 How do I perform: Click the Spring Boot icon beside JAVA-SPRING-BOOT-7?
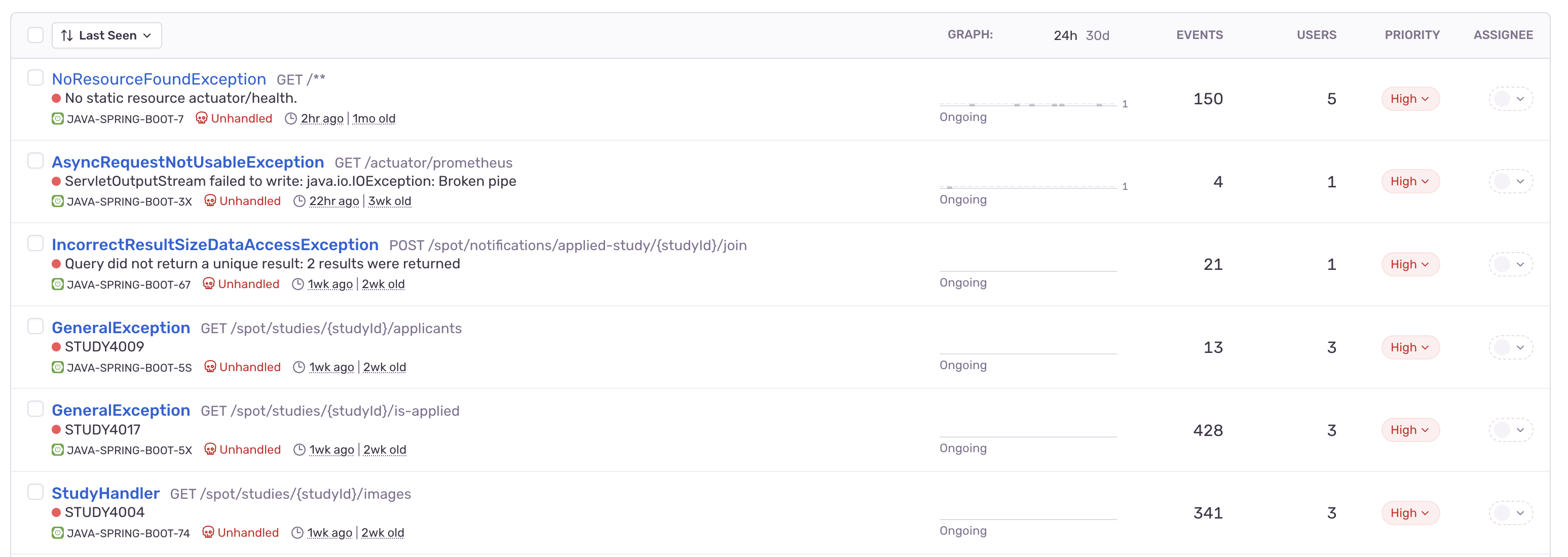tap(57, 118)
